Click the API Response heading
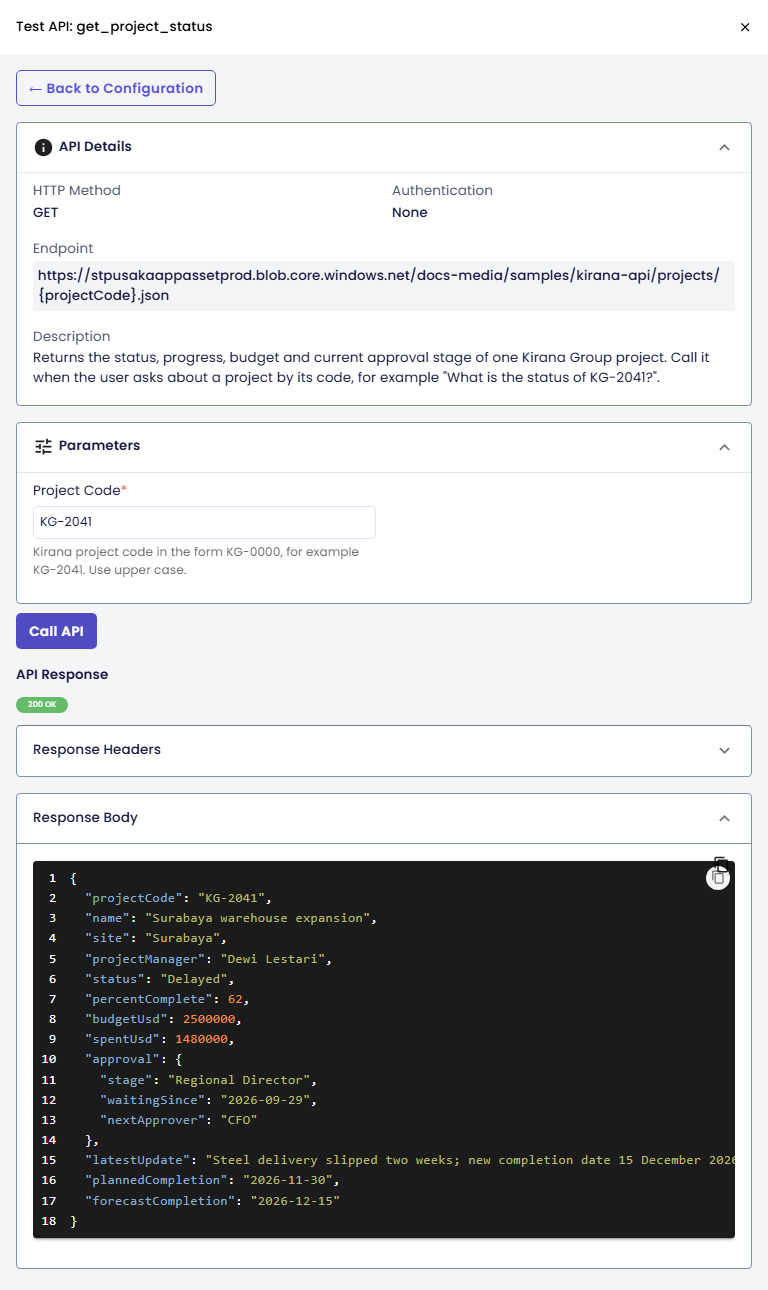 pyautogui.click(x=62, y=674)
